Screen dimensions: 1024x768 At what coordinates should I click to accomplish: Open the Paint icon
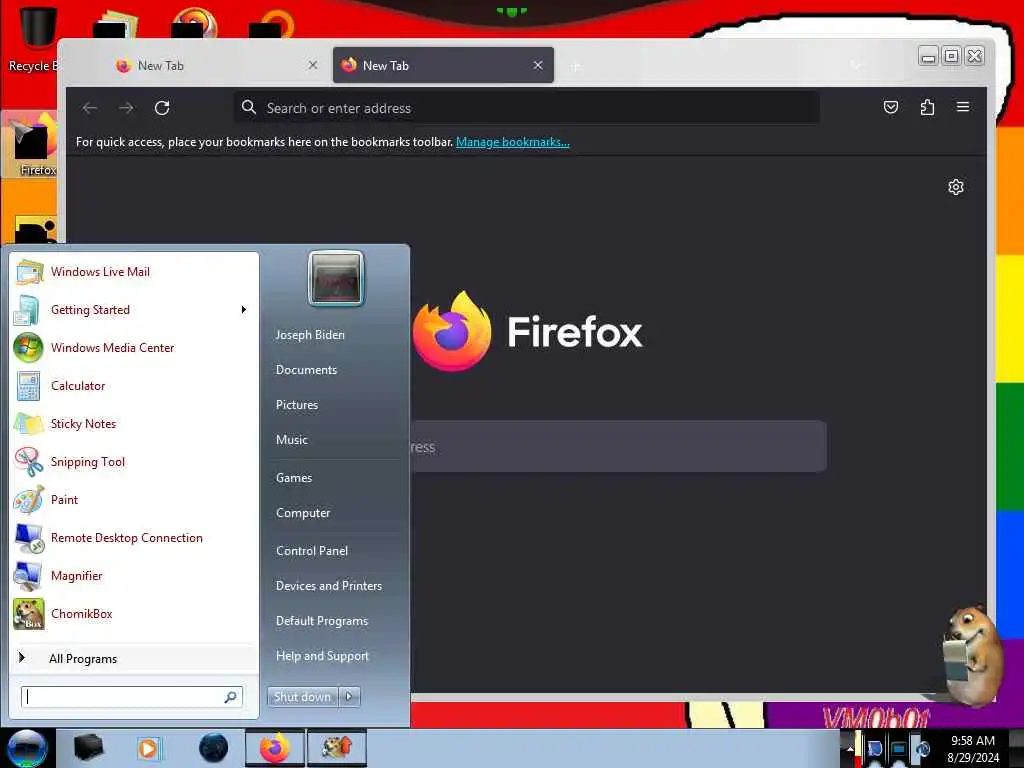(29, 500)
